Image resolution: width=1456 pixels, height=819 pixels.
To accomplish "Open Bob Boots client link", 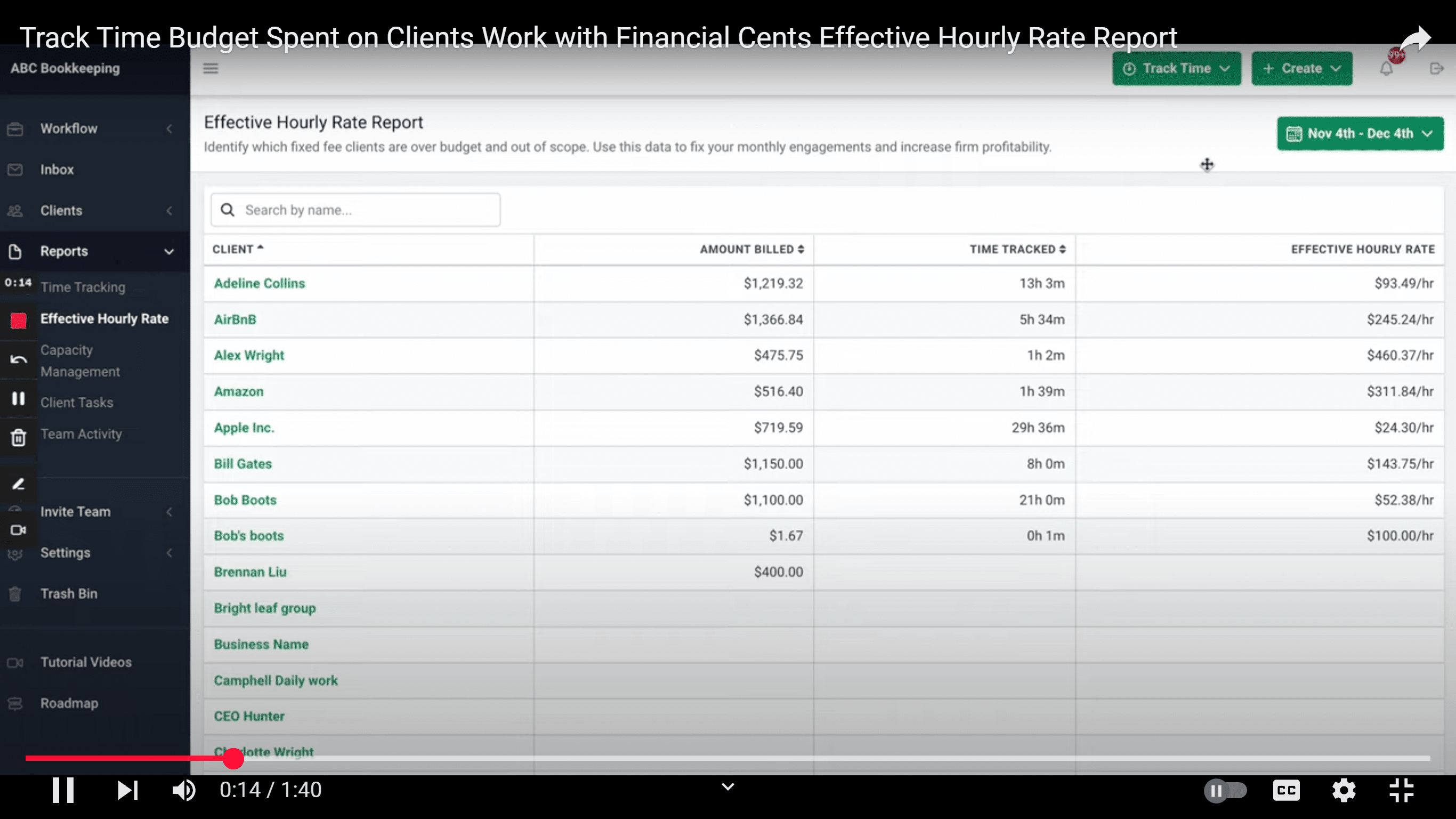I will (245, 500).
